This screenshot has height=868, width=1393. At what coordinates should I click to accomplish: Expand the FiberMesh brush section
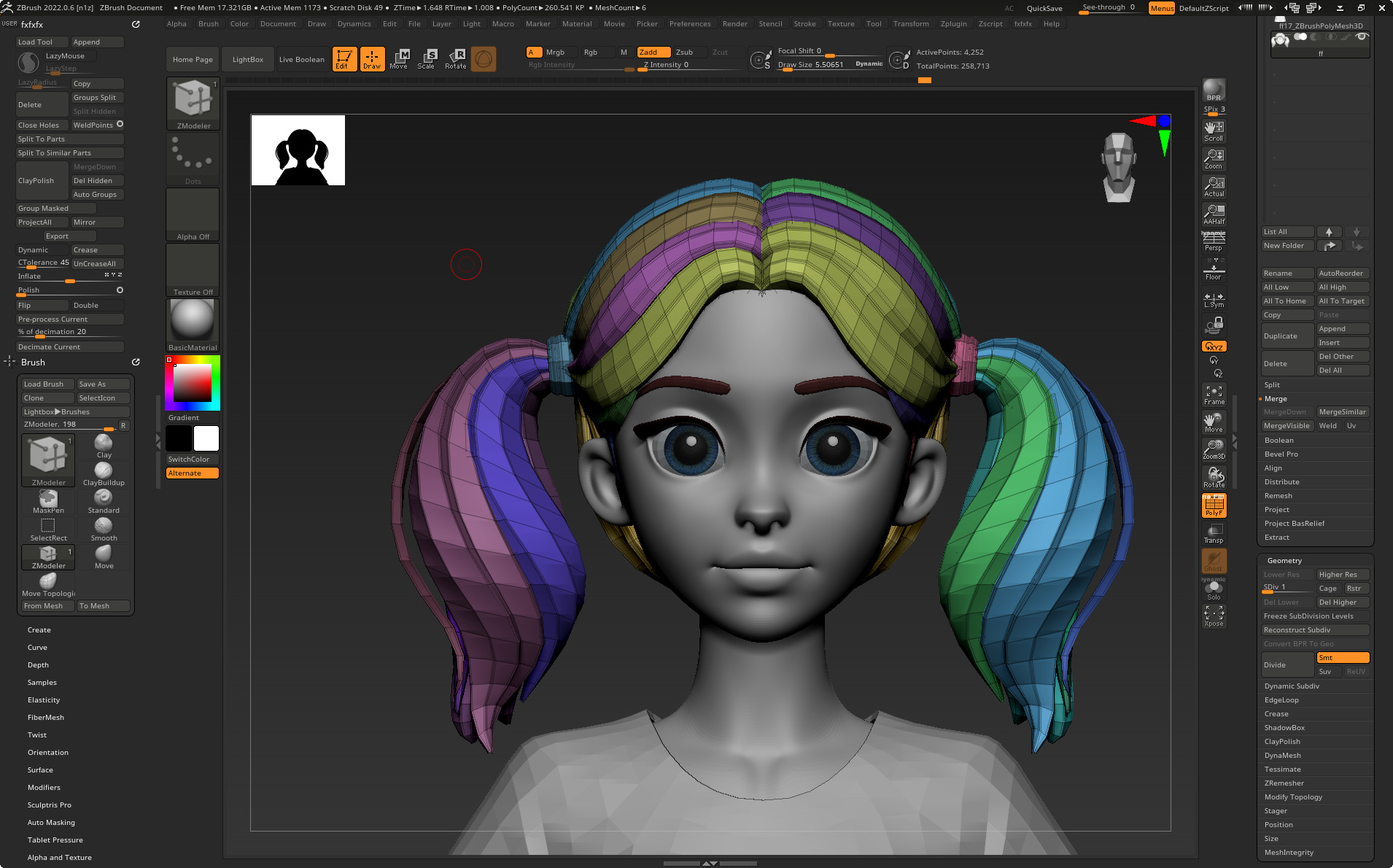point(46,718)
